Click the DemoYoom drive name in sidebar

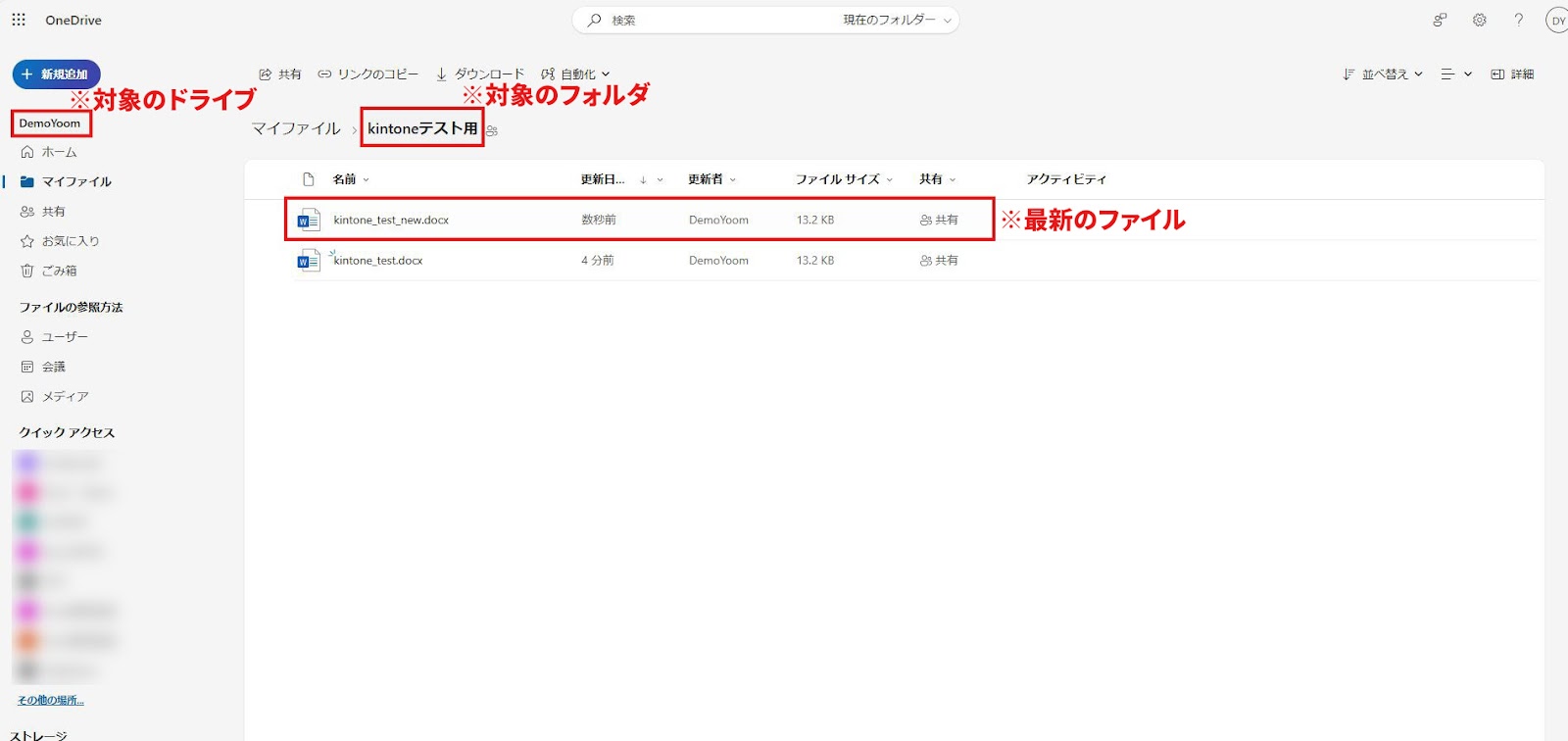coord(50,123)
